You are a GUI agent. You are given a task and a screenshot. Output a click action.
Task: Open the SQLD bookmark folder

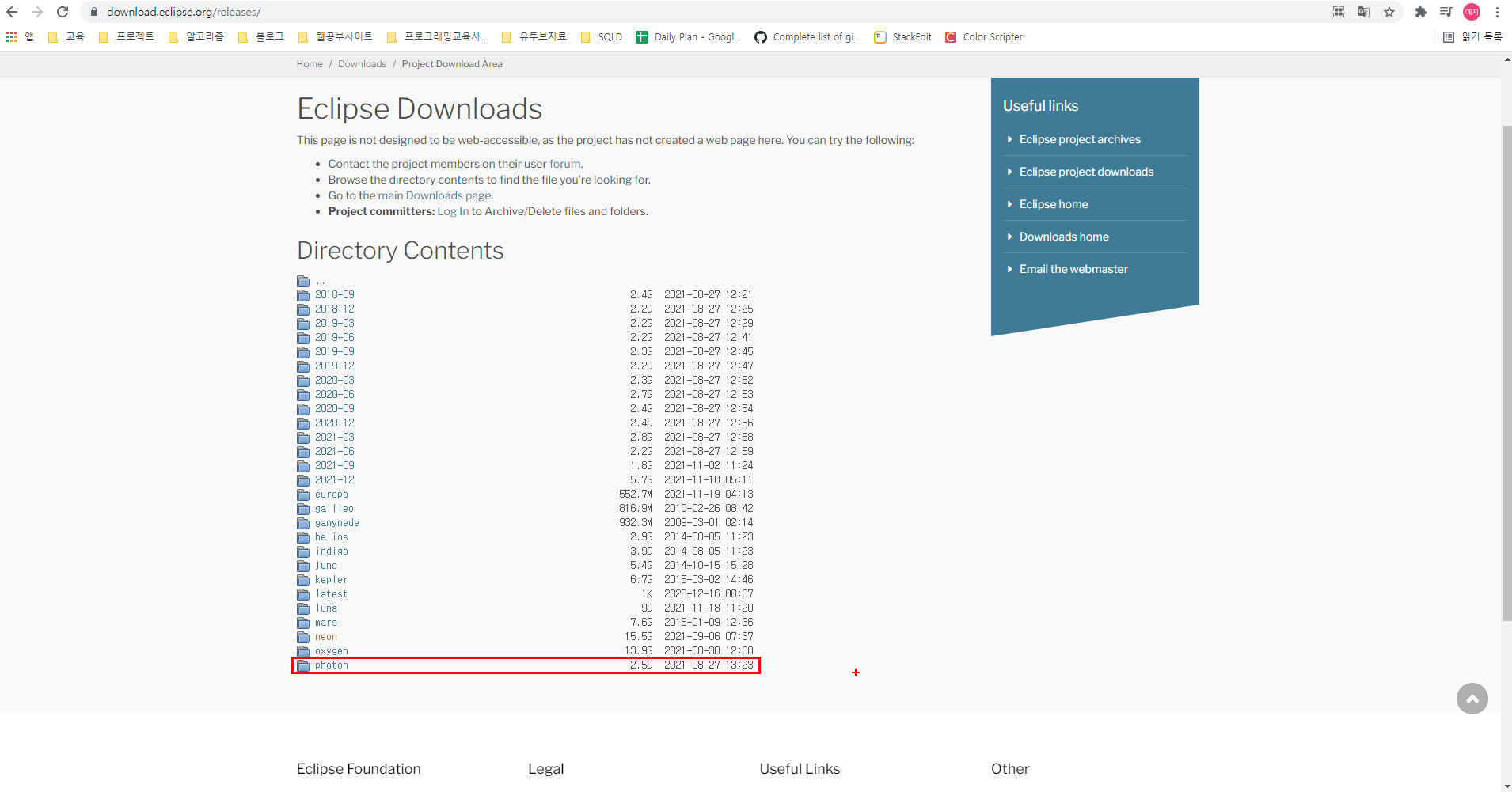click(602, 36)
